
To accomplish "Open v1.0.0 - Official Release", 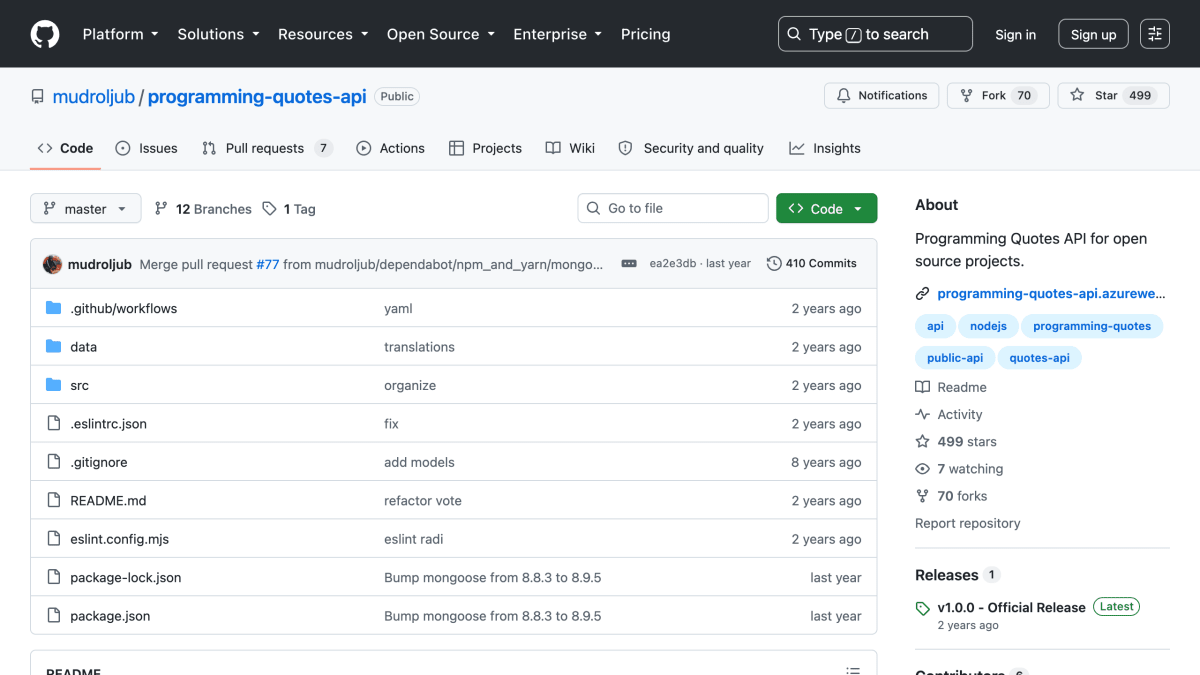I will [x=1011, y=607].
